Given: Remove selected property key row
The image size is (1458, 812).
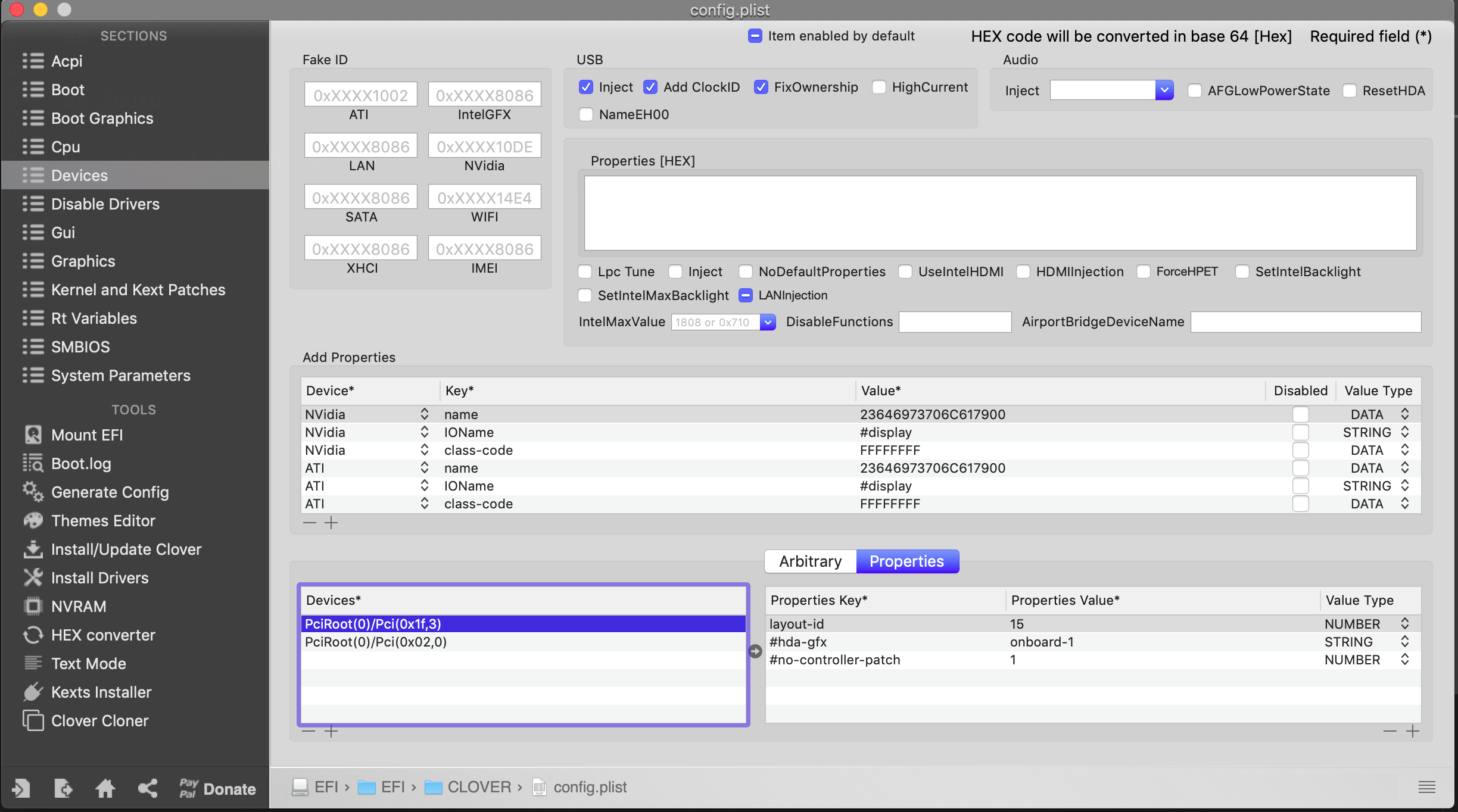Looking at the screenshot, I should click(x=1390, y=731).
